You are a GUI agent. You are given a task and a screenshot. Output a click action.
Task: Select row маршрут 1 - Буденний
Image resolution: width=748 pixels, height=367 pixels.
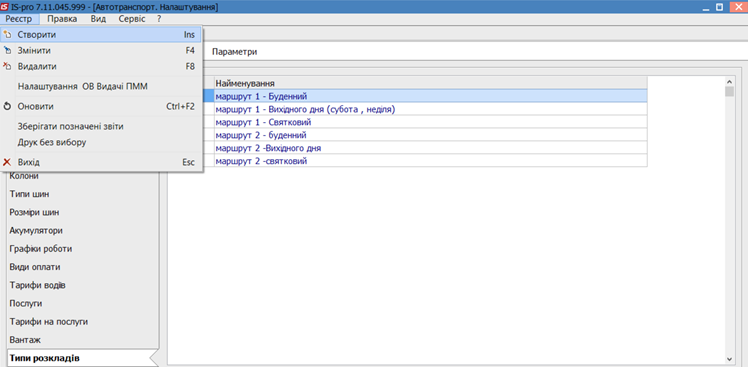pos(431,96)
